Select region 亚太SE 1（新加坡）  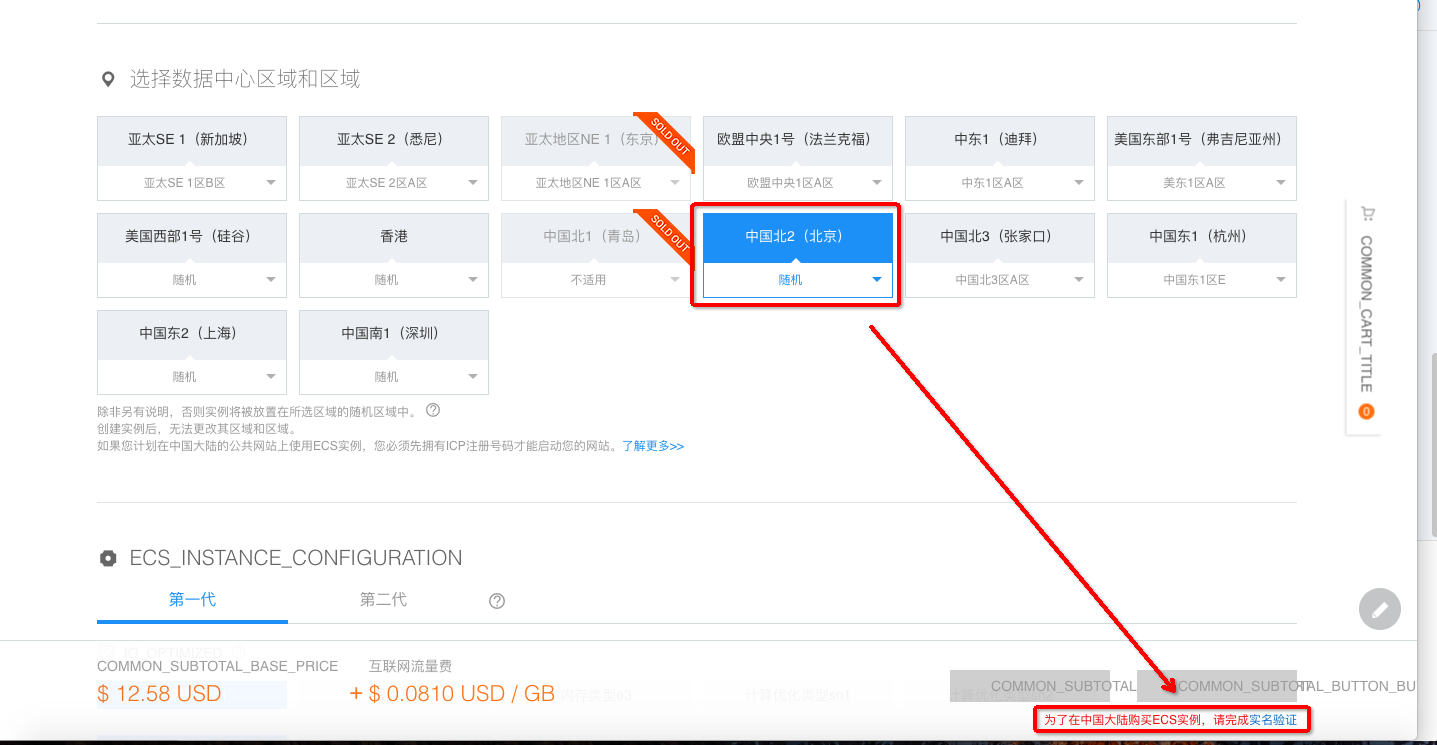192,140
